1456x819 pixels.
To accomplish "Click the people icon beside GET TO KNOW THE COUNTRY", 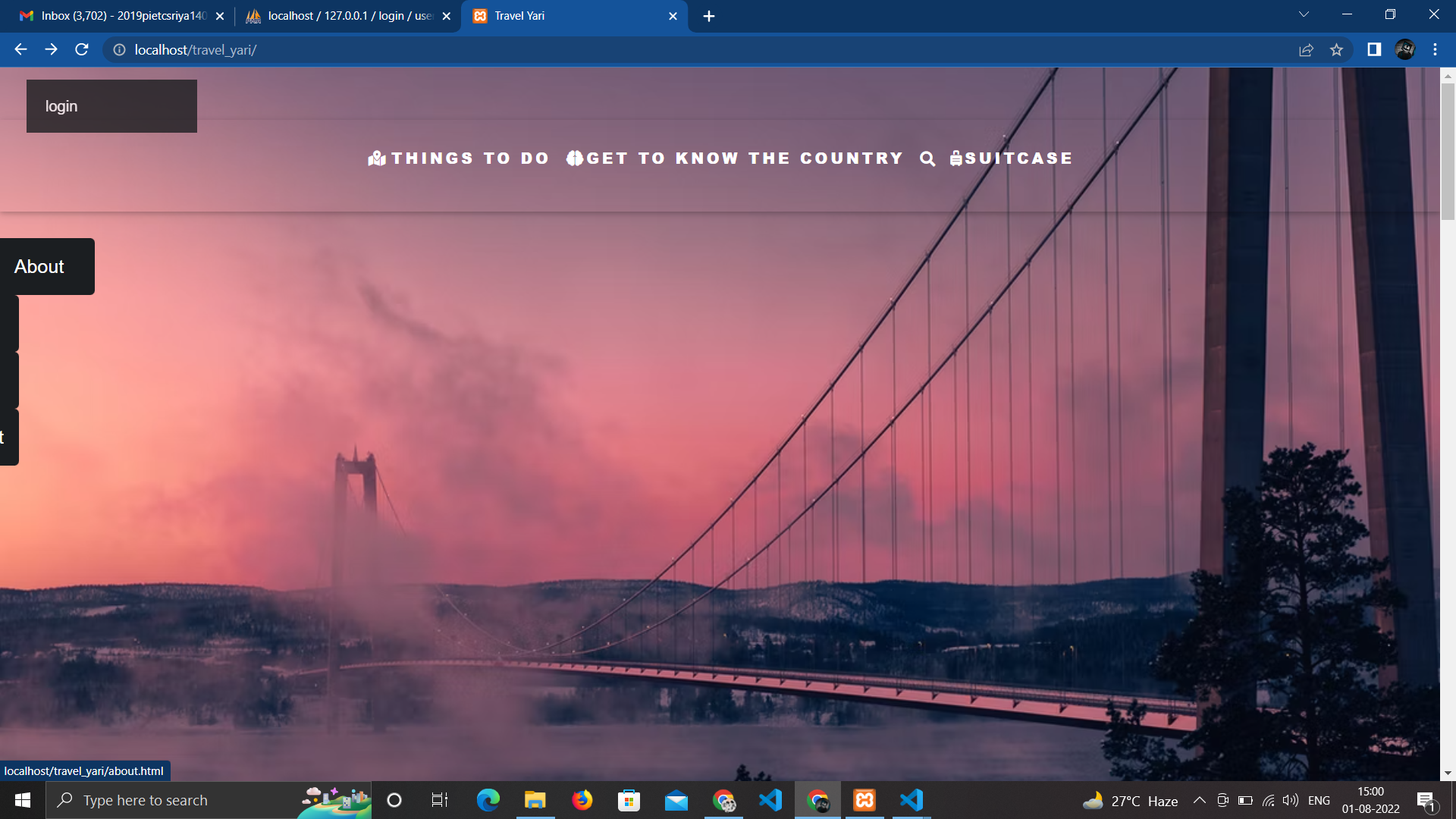I will 575,158.
